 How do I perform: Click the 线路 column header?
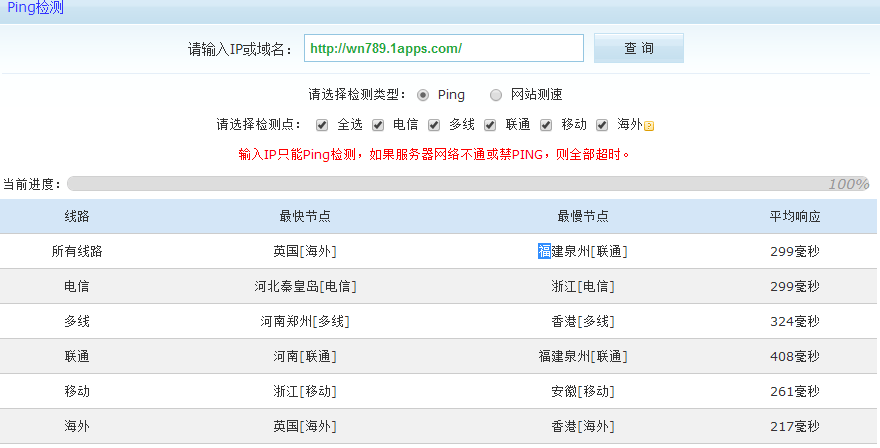[77, 217]
